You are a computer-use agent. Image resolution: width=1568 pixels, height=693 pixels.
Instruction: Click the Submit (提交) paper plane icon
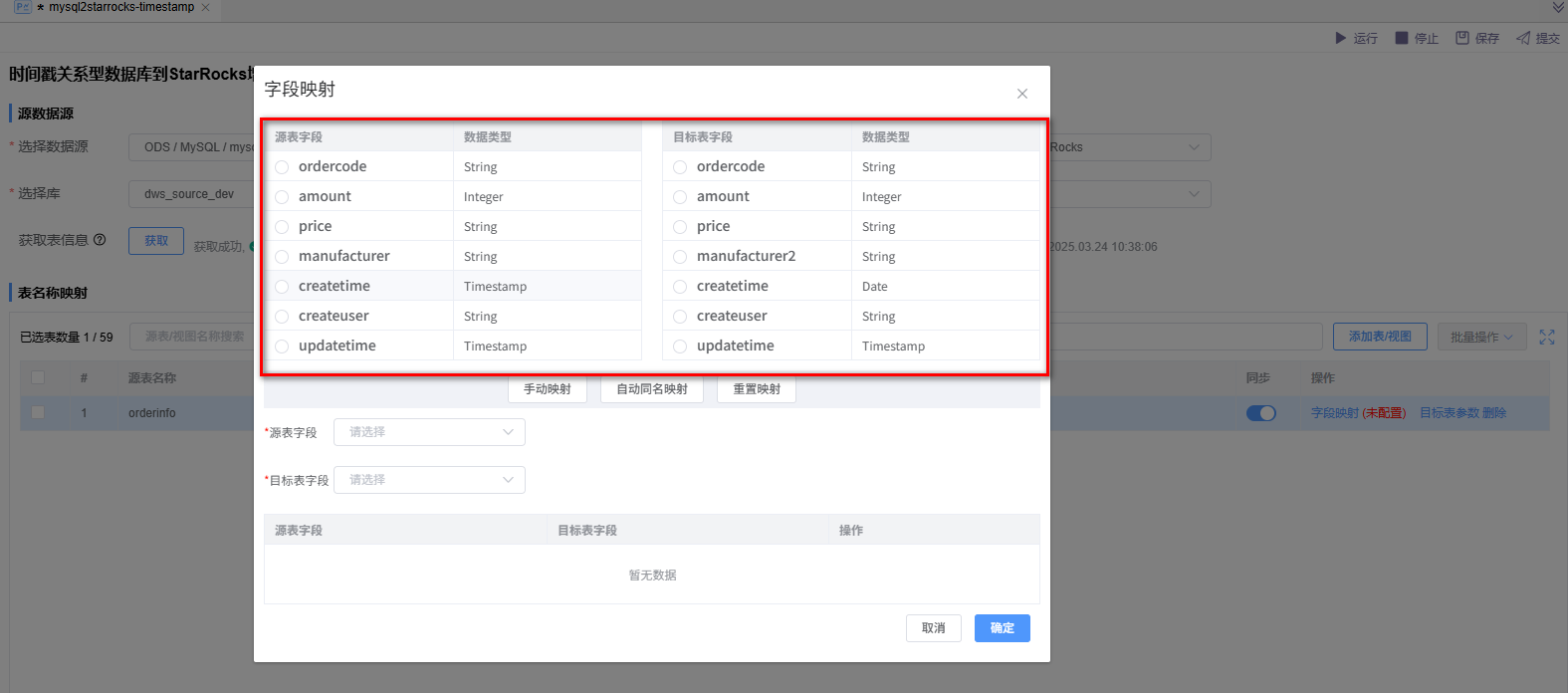point(1523,38)
